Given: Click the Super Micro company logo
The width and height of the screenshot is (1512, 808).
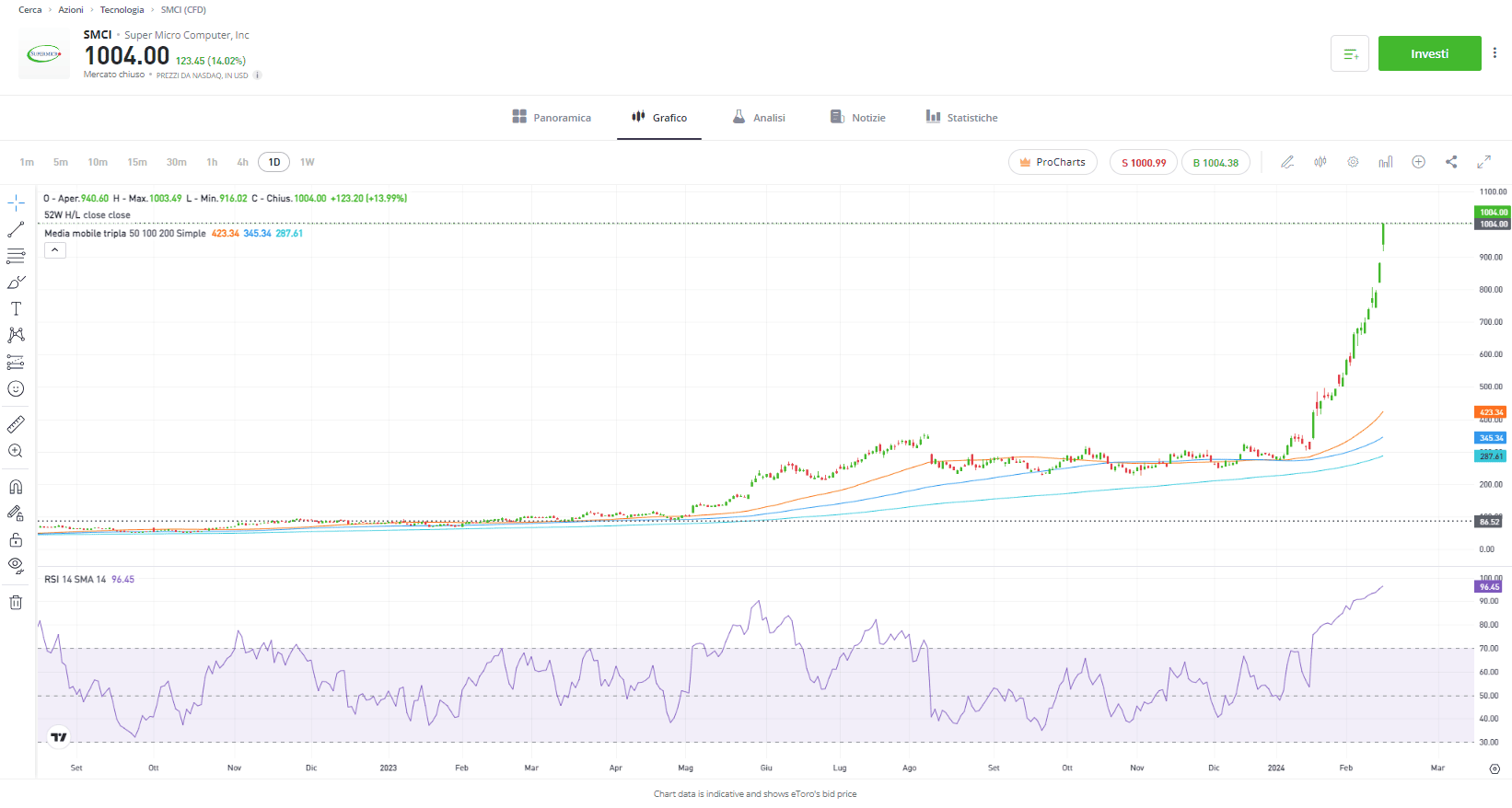Looking at the screenshot, I should (44, 53).
